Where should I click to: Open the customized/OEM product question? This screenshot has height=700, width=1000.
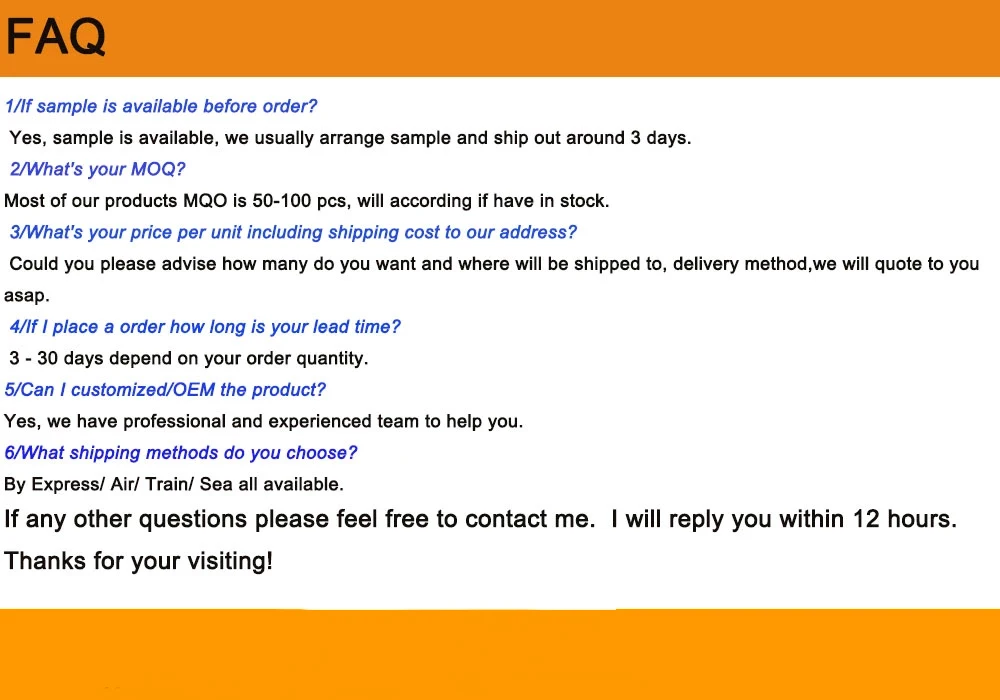pos(165,390)
